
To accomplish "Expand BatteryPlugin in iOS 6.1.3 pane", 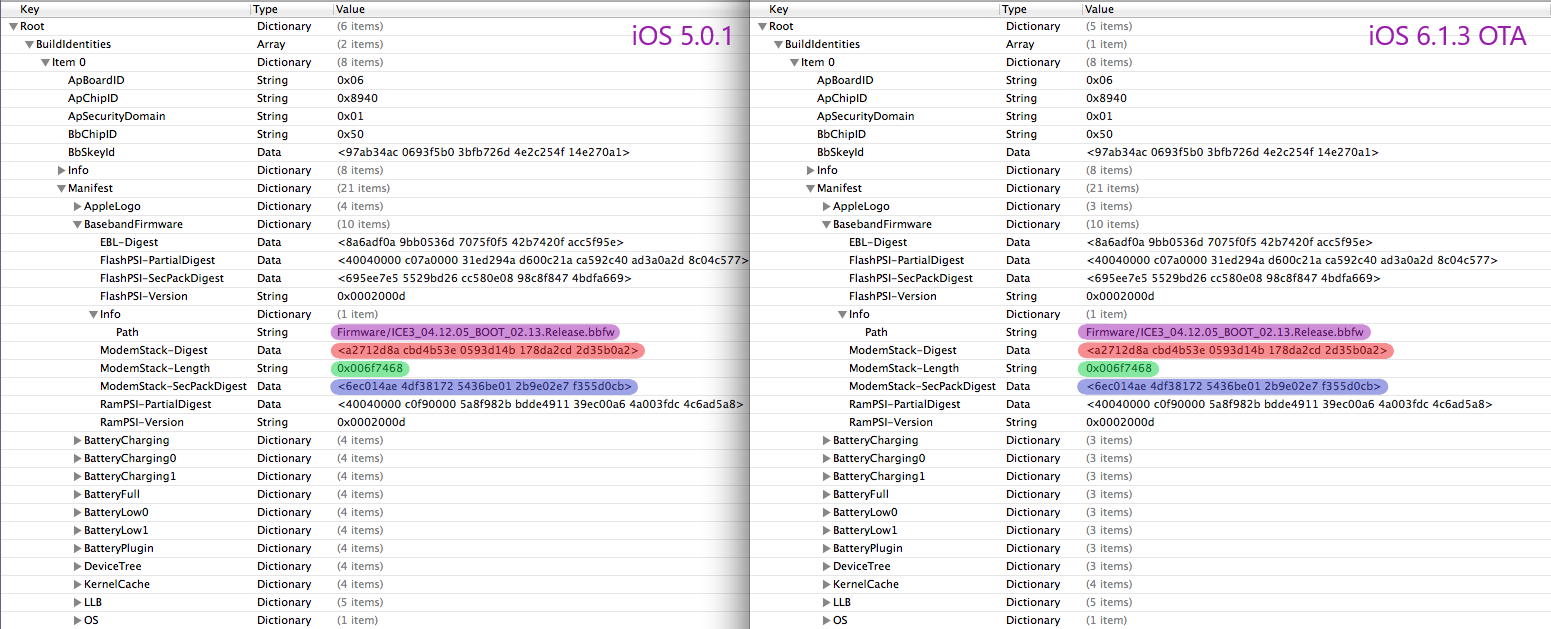I will (826, 548).
